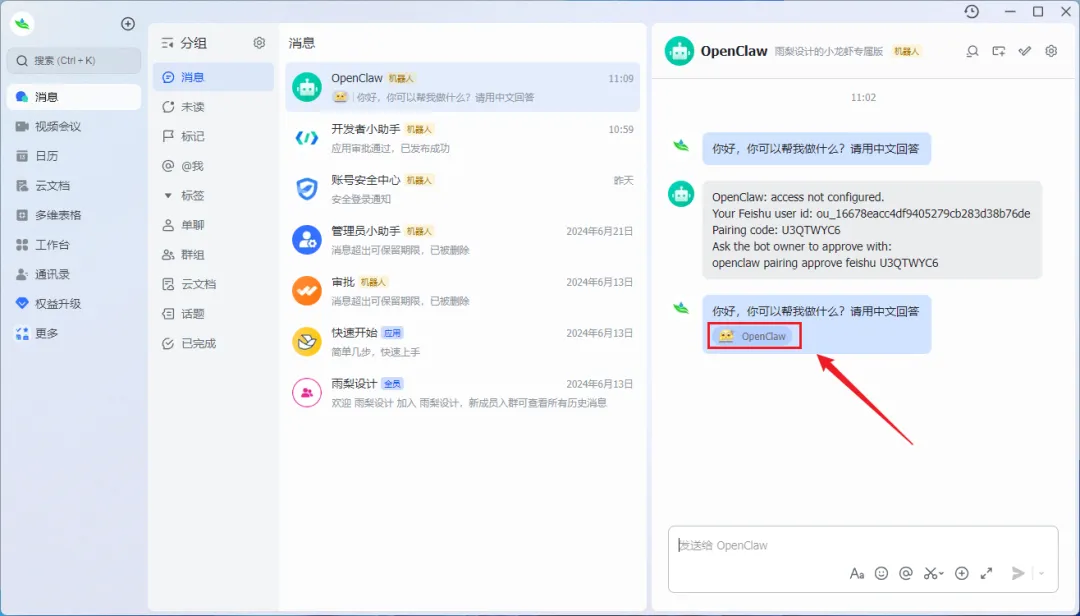The width and height of the screenshot is (1080, 616).
Task: Click the OpenClaw bot avatar beside its reply
Action: click(x=681, y=194)
